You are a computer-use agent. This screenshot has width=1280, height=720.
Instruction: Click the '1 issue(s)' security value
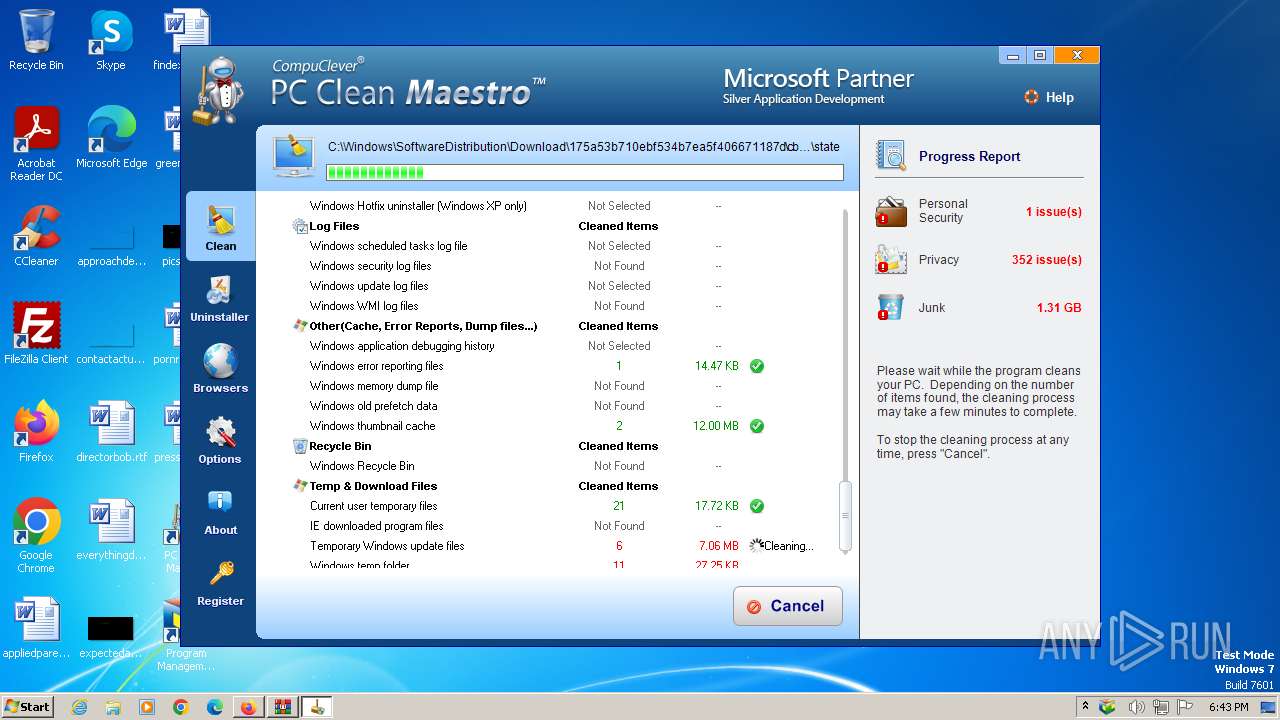(1053, 212)
